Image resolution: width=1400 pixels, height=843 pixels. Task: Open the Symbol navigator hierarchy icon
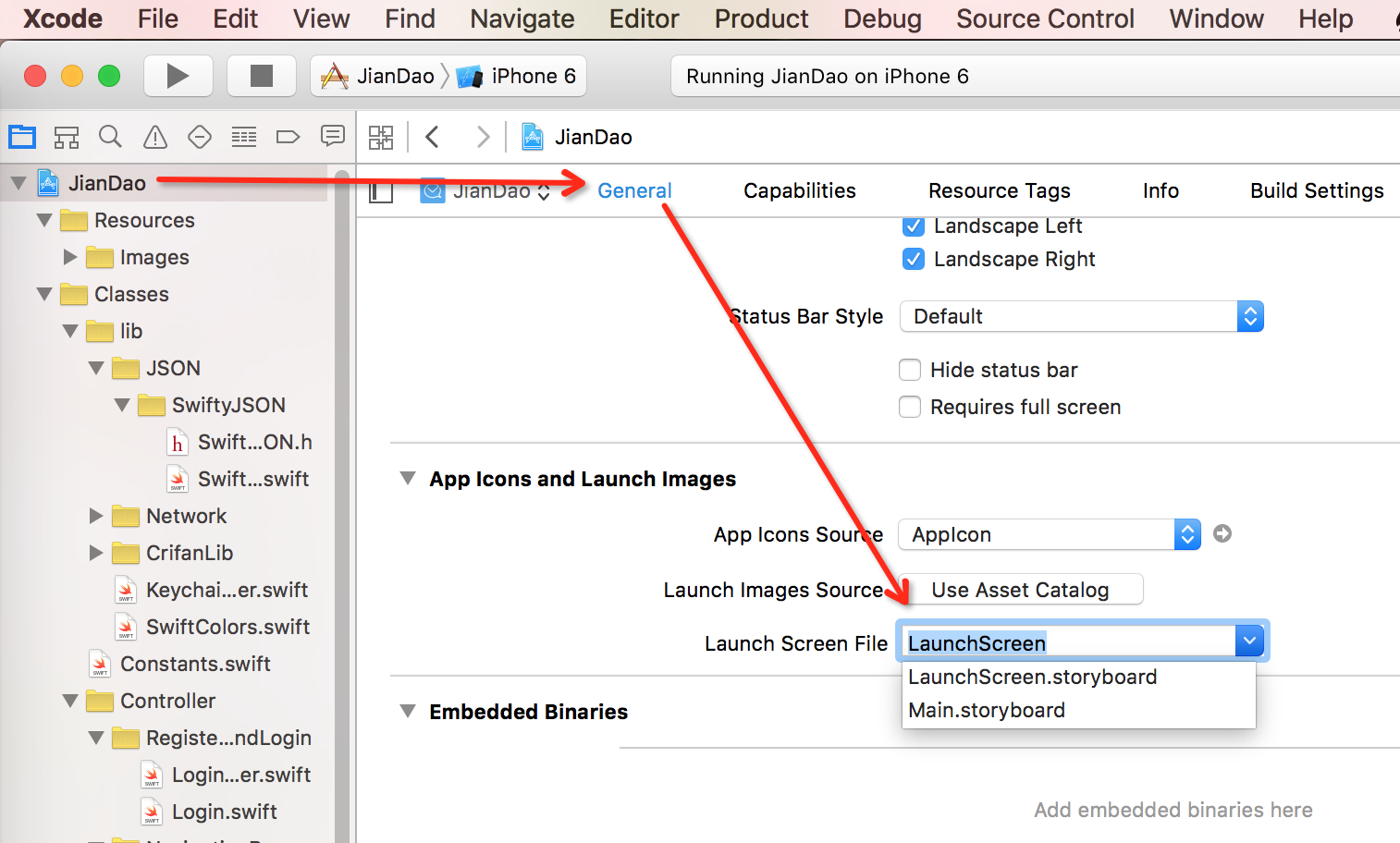66,138
